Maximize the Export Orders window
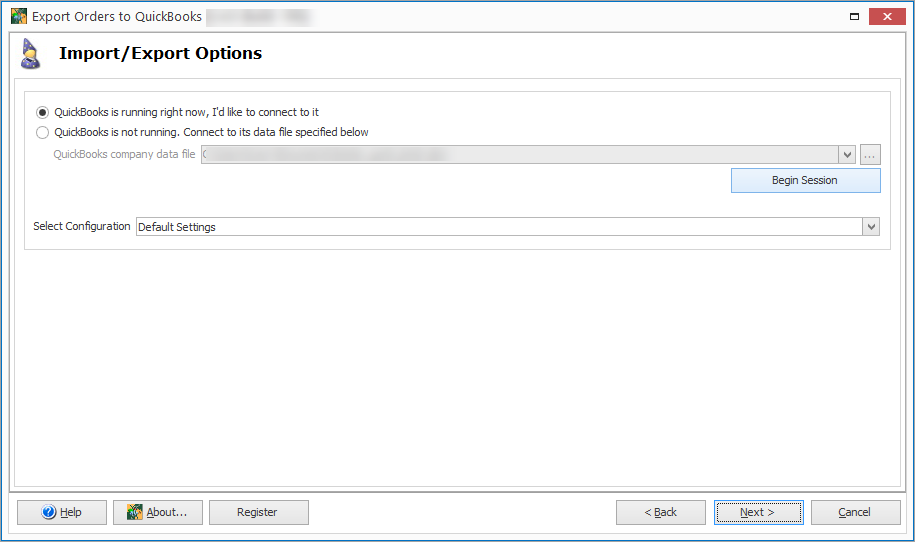The height and width of the screenshot is (542, 915). click(854, 17)
